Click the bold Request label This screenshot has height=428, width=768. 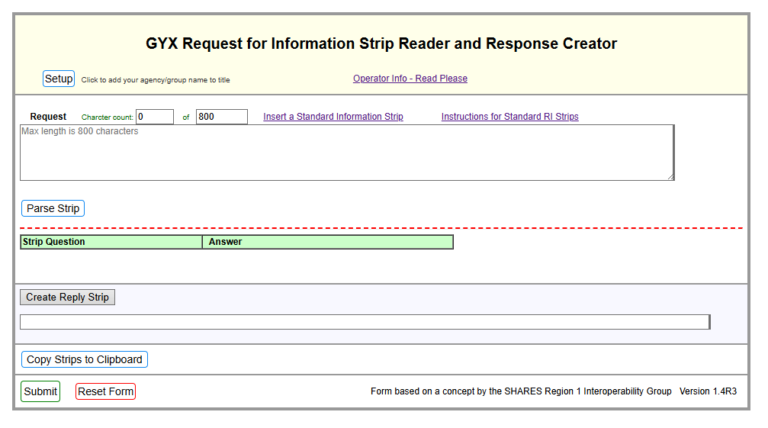click(48, 117)
